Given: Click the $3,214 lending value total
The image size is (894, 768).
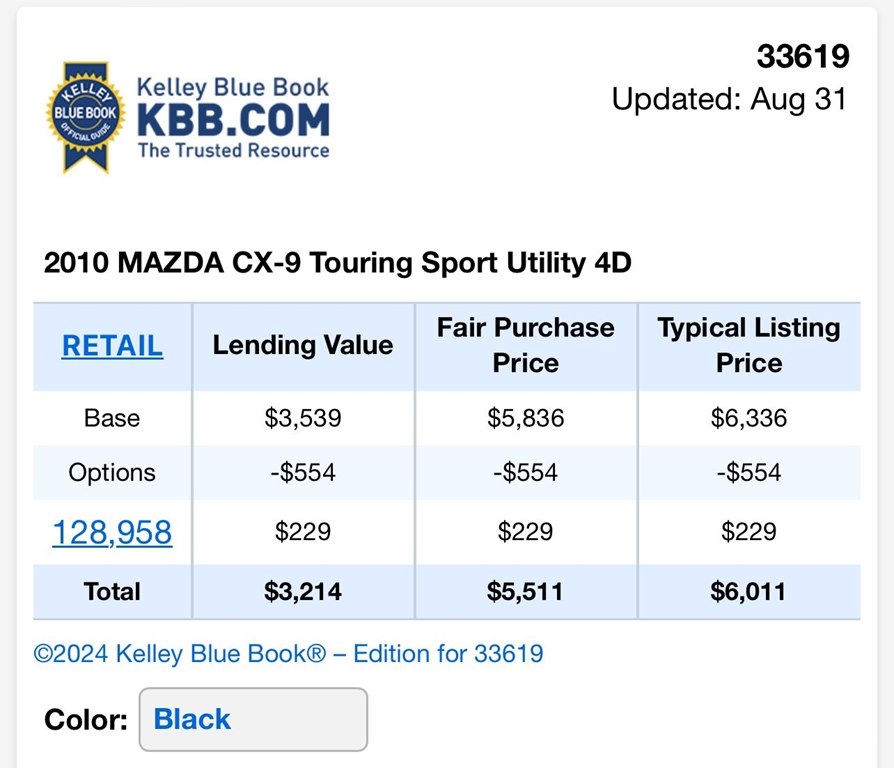Looking at the screenshot, I should pos(303,591).
